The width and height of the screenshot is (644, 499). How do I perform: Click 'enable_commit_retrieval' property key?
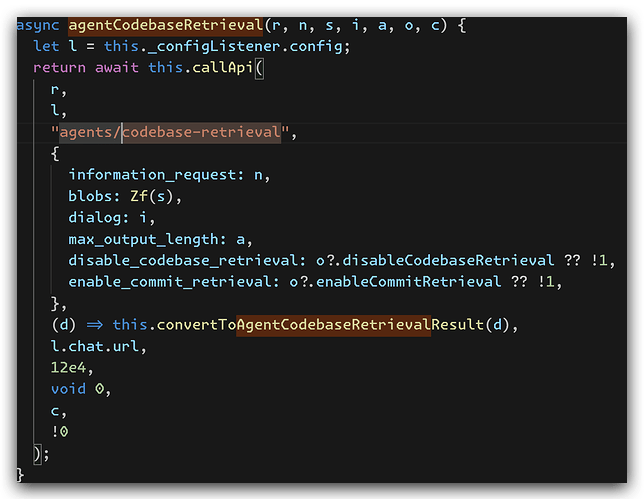click(170, 282)
